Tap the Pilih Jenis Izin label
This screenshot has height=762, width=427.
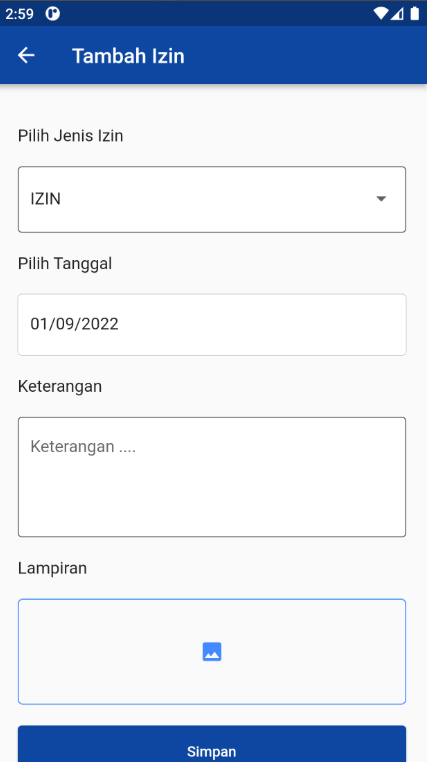(70, 136)
